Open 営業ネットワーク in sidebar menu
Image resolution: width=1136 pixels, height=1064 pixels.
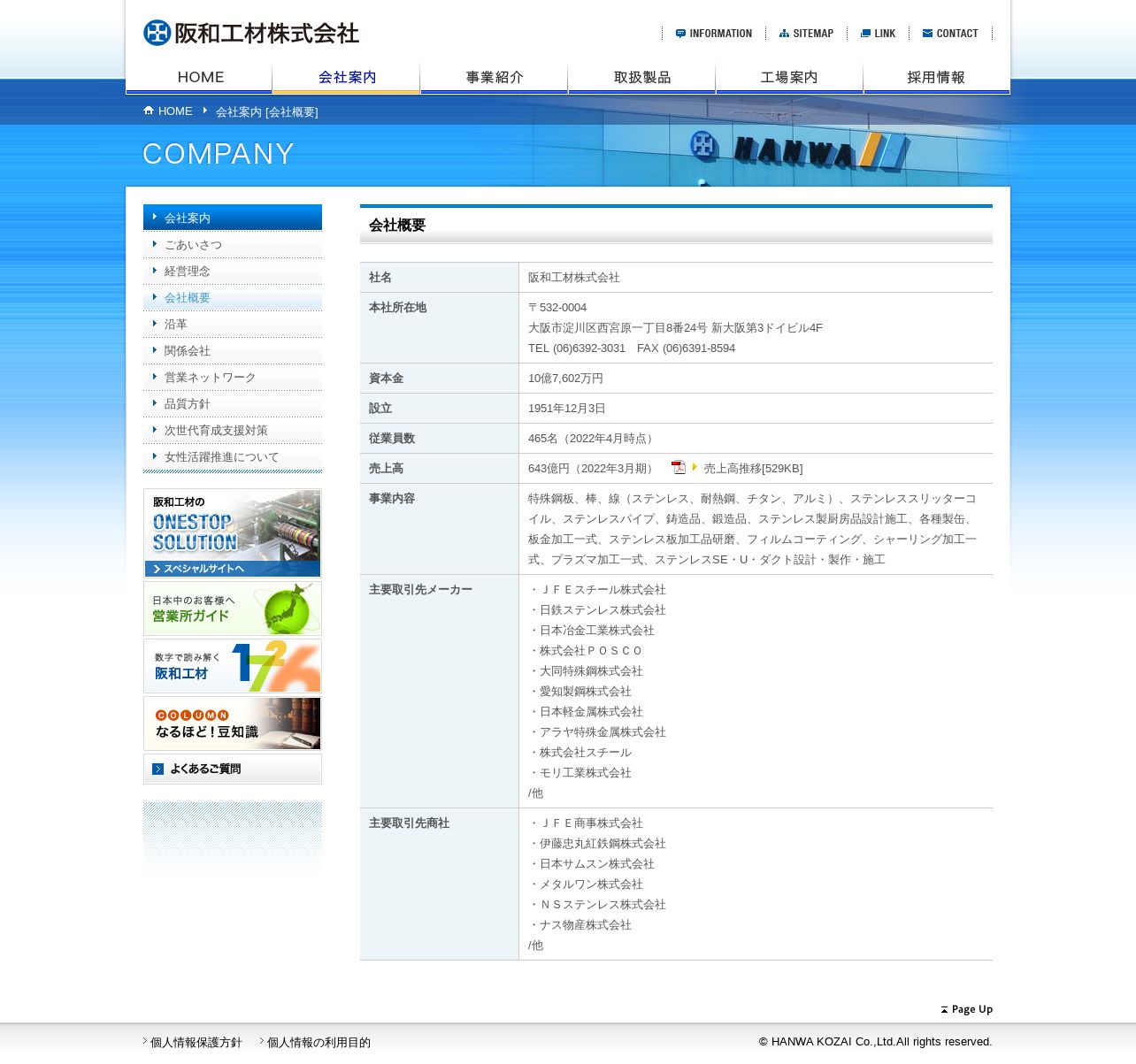pos(233,378)
